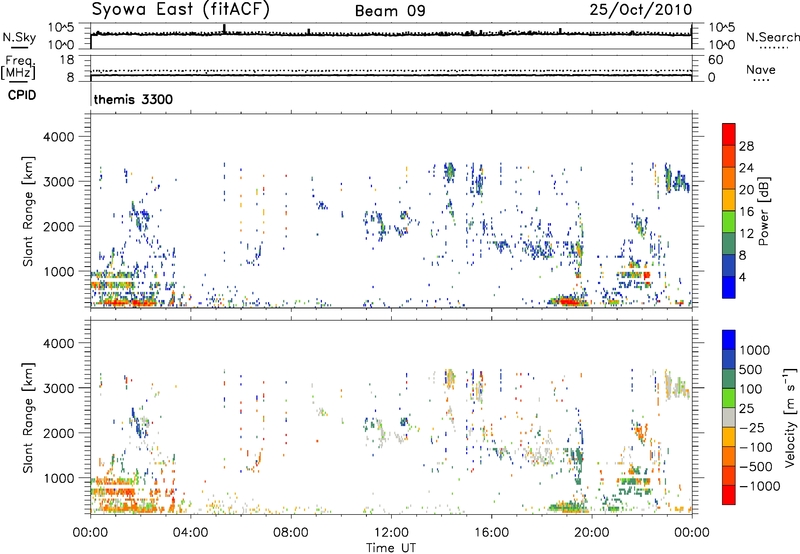
Task: Click the 'Power [dB]' colorbar label
Action: [763, 211]
